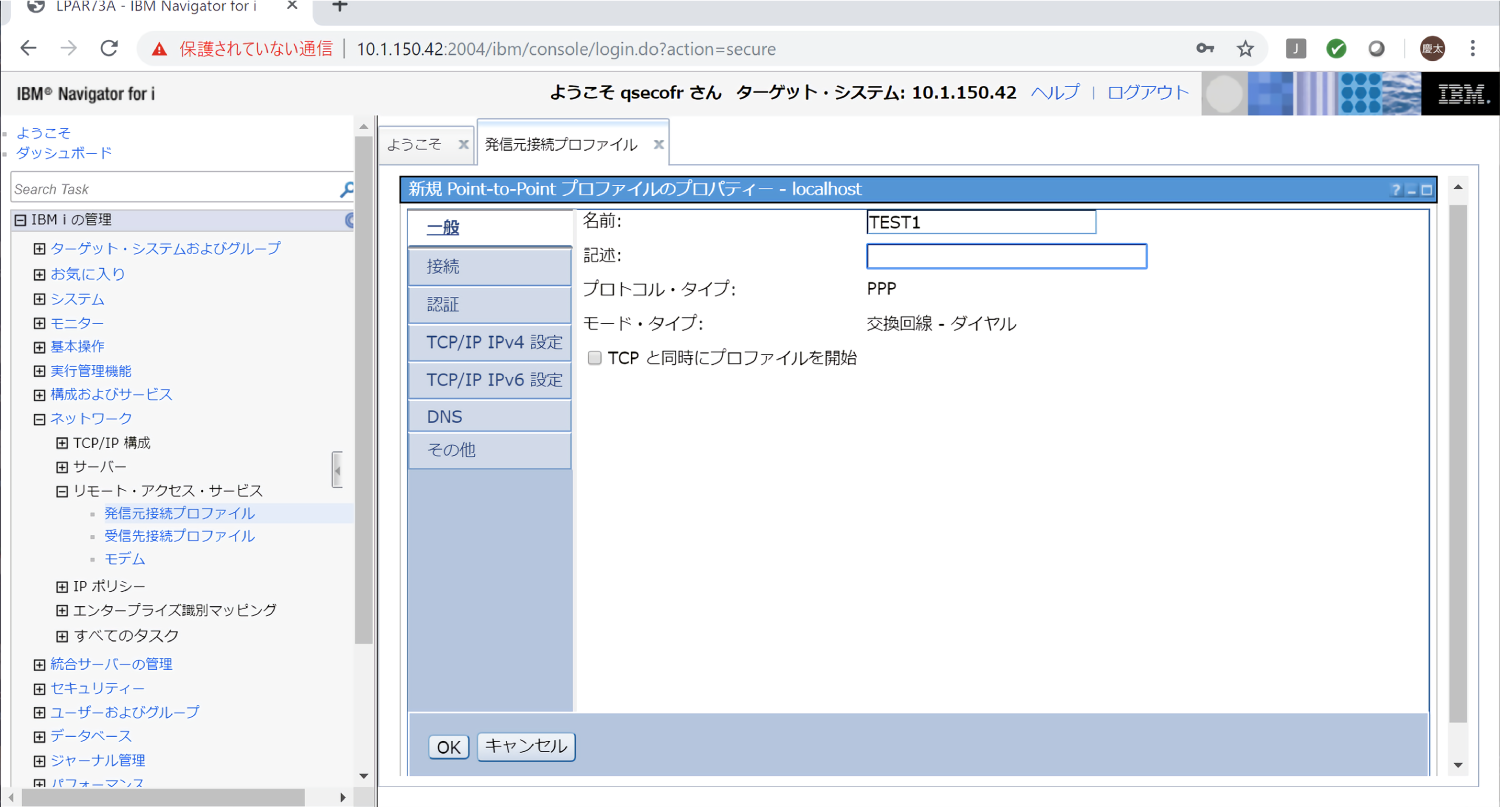The image size is (1500, 807).
Task: Open the その他 tab
Action: [x=490, y=451]
